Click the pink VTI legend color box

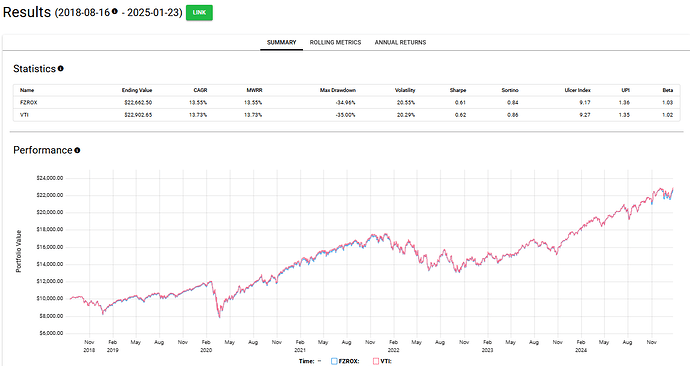(376, 361)
